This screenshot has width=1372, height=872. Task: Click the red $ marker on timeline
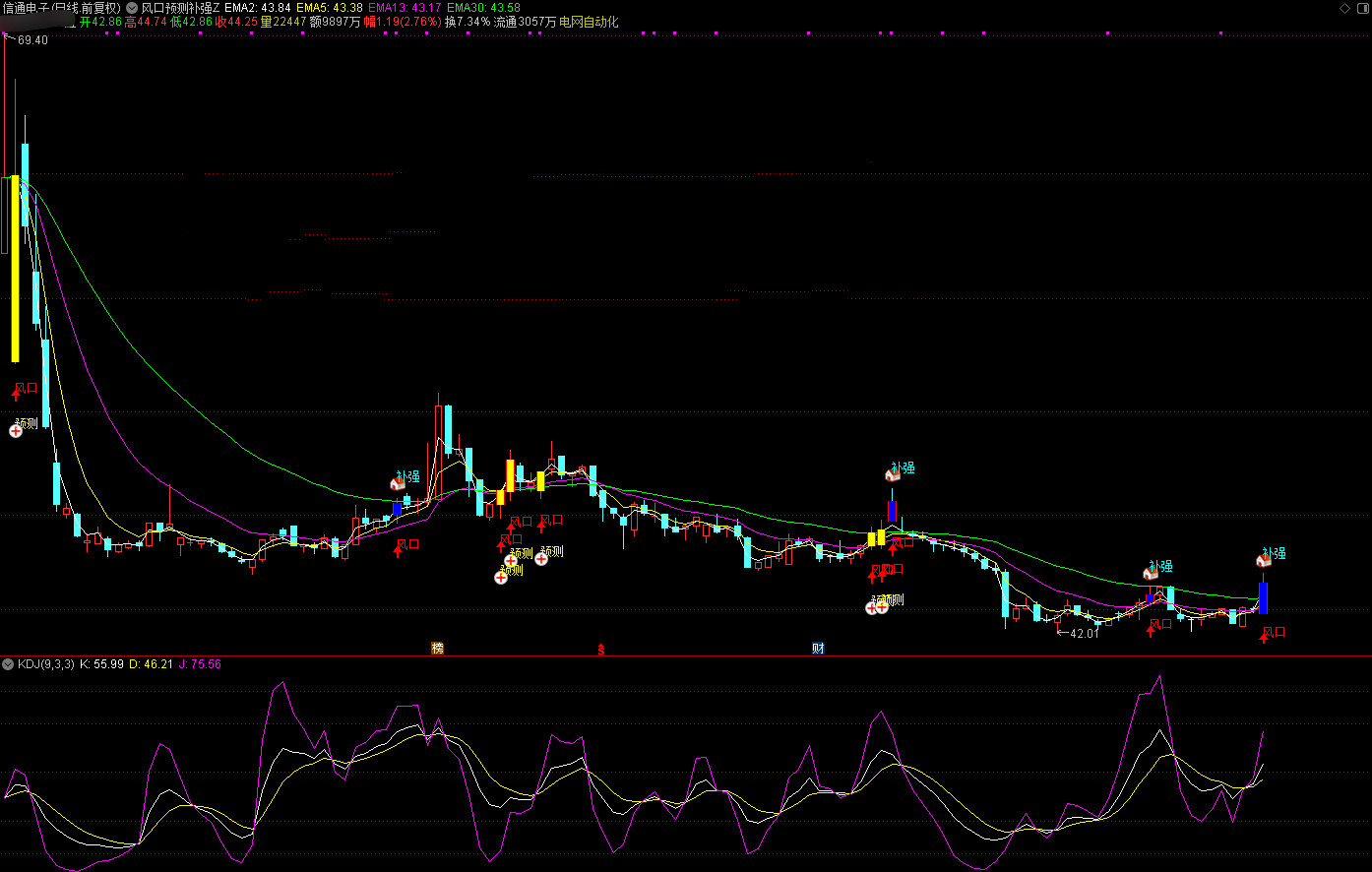(x=600, y=649)
